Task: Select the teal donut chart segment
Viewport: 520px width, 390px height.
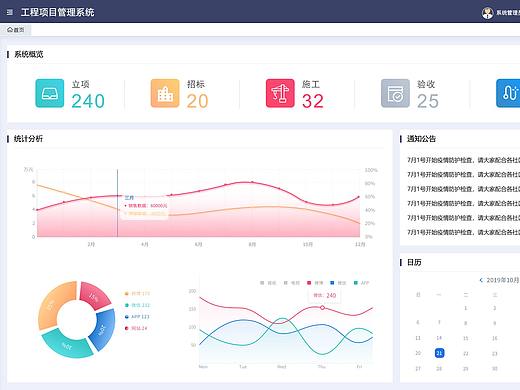Action: pos(68,345)
